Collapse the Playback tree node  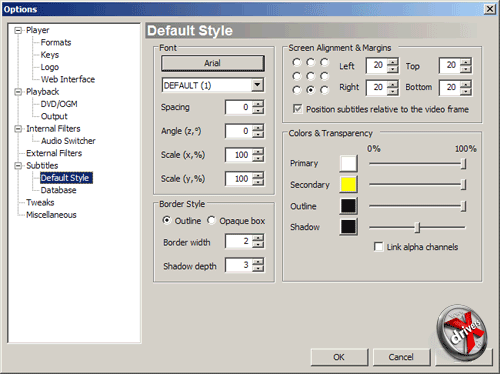tap(18, 92)
